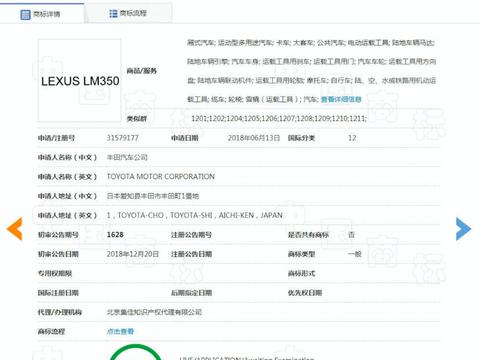Select the 专用权期限 label

pos(55,273)
